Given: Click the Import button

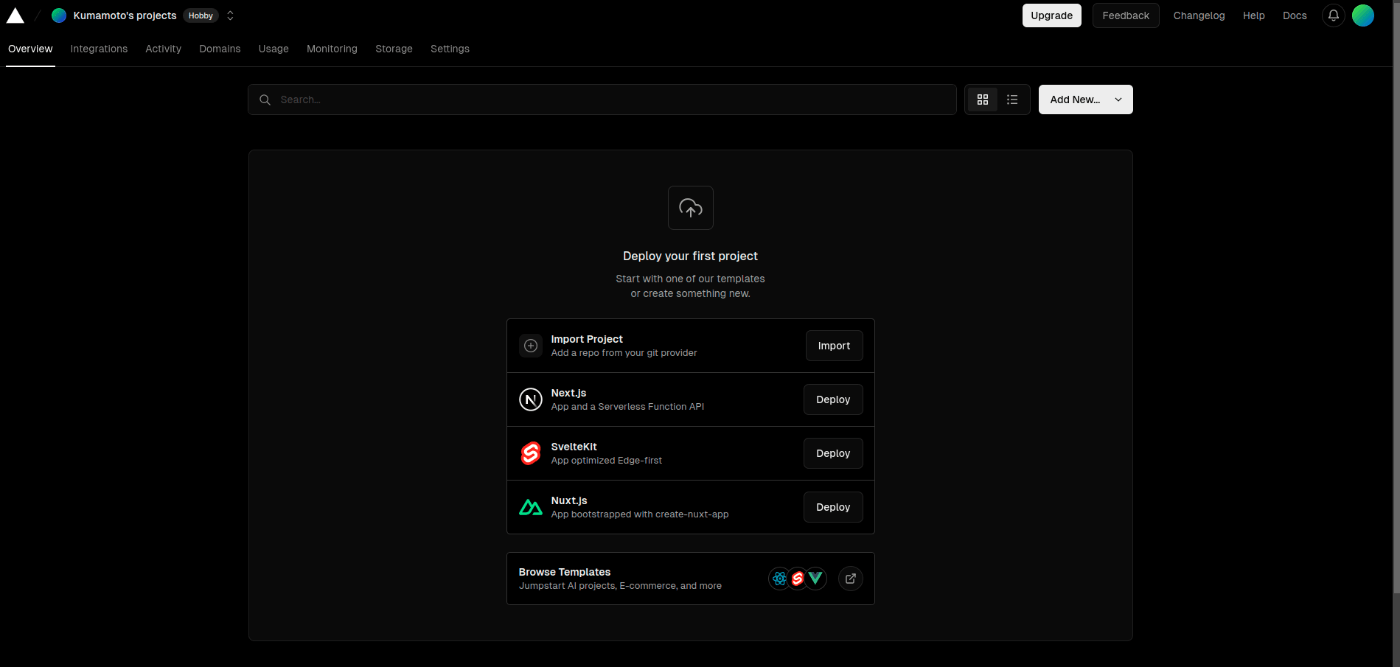Looking at the screenshot, I should tap(834, 346).
